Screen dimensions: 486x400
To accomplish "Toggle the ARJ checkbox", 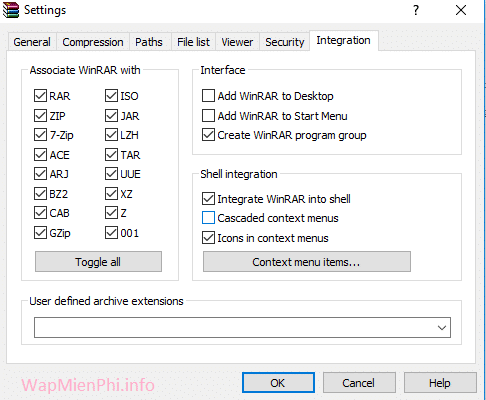I will pyautogui.click(x=40, y=174).
